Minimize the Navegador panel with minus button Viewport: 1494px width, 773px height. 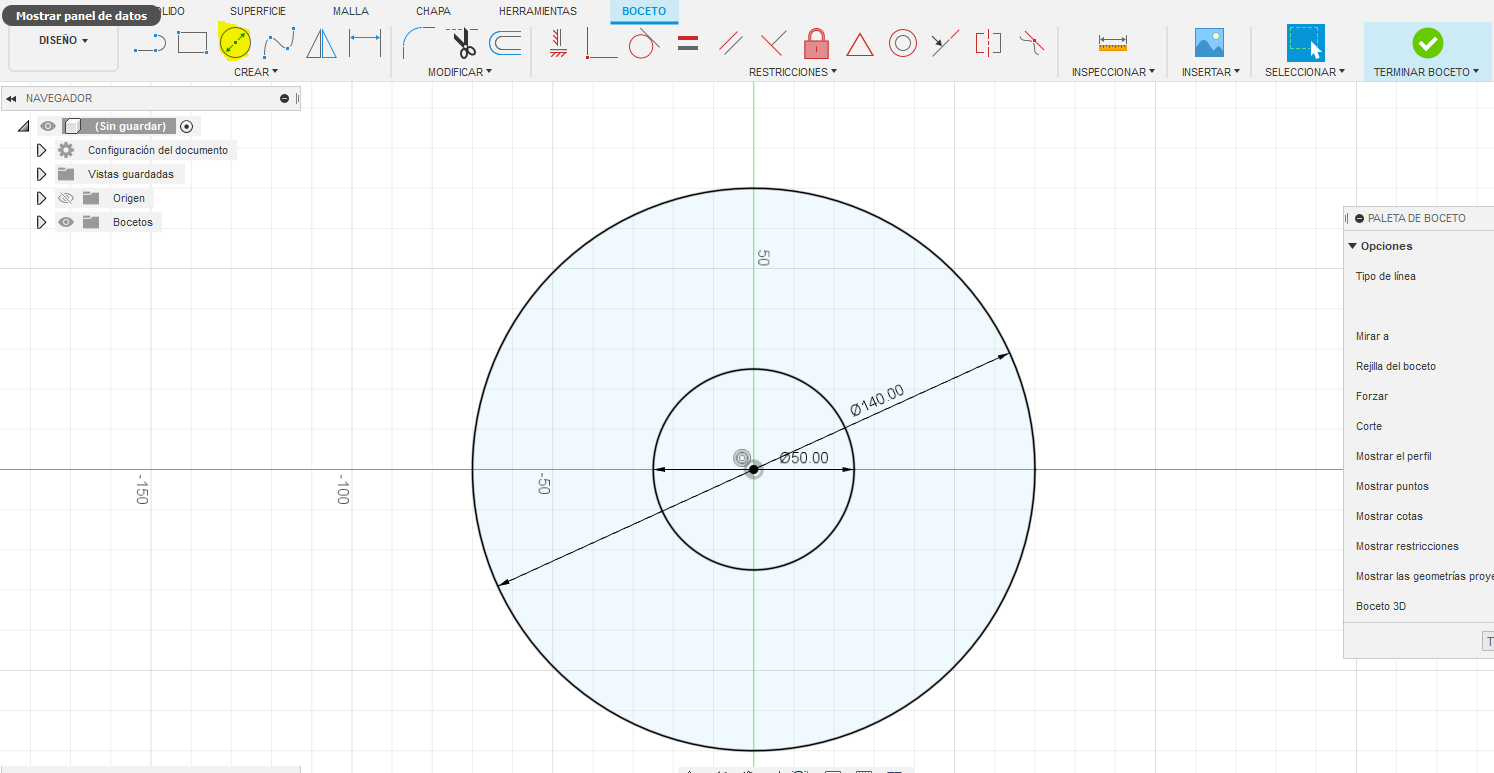pyautogui.click(x=285, y=98)
